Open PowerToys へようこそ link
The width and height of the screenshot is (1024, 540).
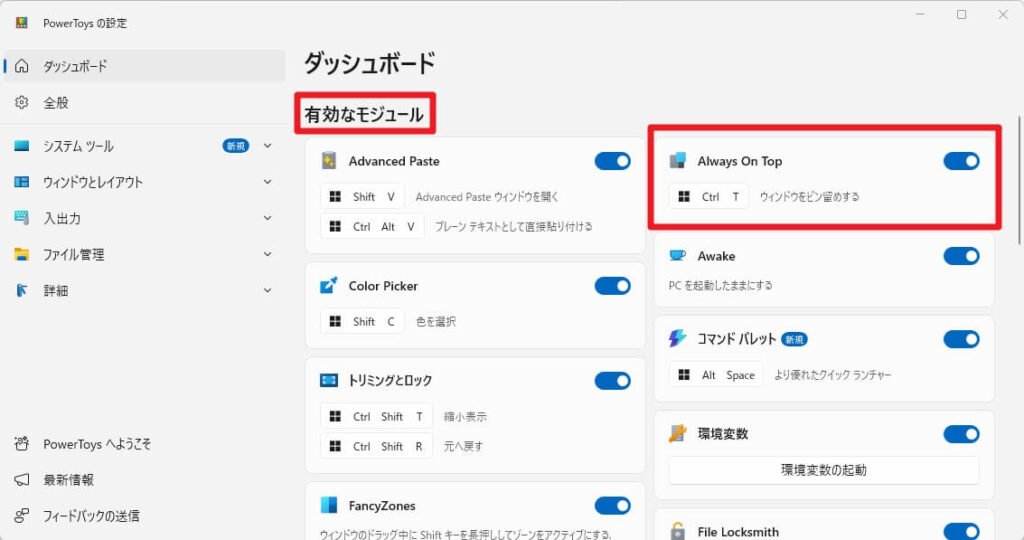pyautogui.click(x=144, y=444)
